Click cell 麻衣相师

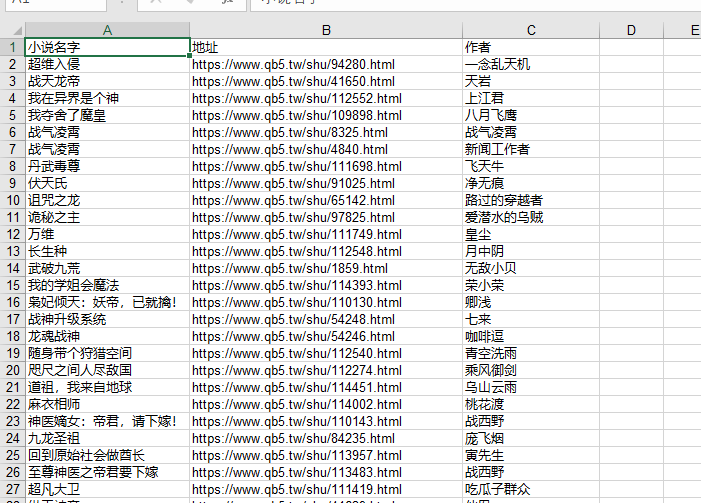pos(108,404)
